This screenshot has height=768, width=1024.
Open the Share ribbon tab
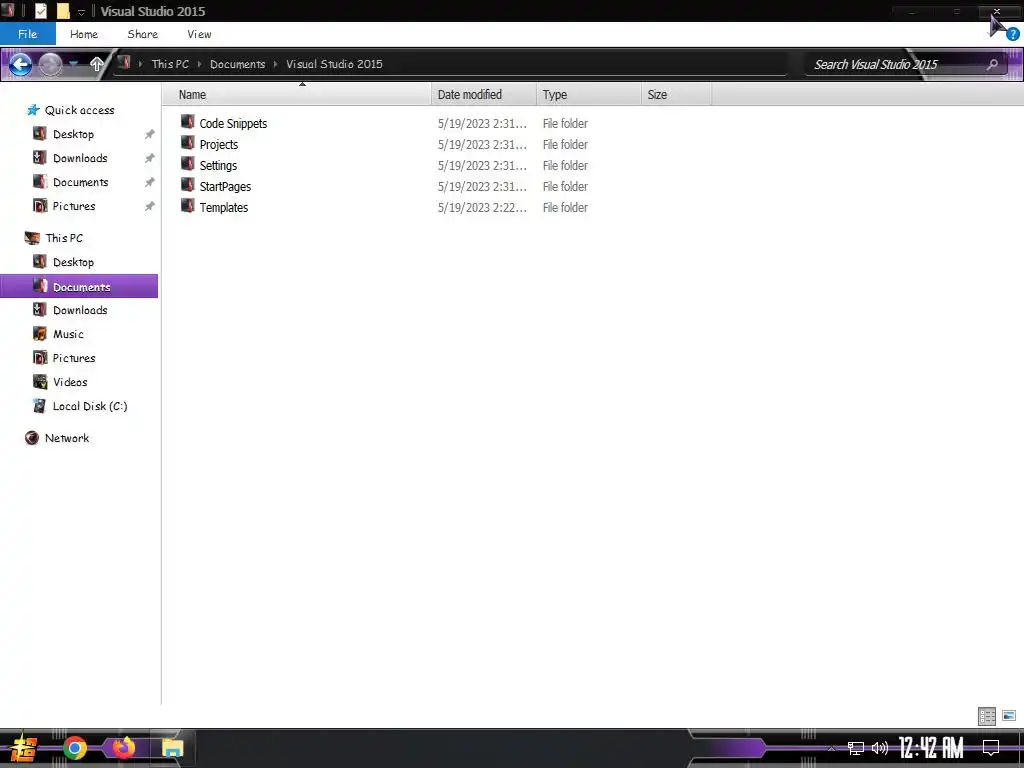click(x=142, y=34)
